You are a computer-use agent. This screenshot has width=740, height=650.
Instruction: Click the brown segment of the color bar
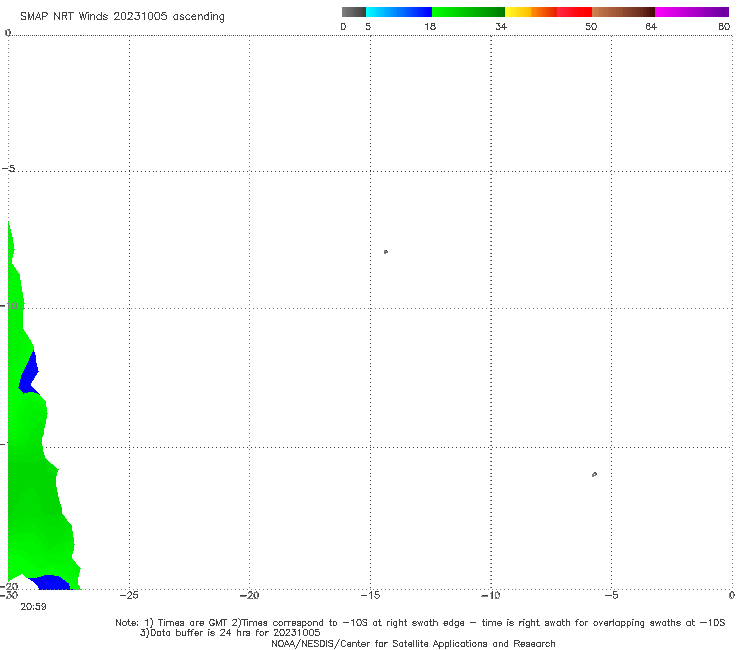click(623, 12)
